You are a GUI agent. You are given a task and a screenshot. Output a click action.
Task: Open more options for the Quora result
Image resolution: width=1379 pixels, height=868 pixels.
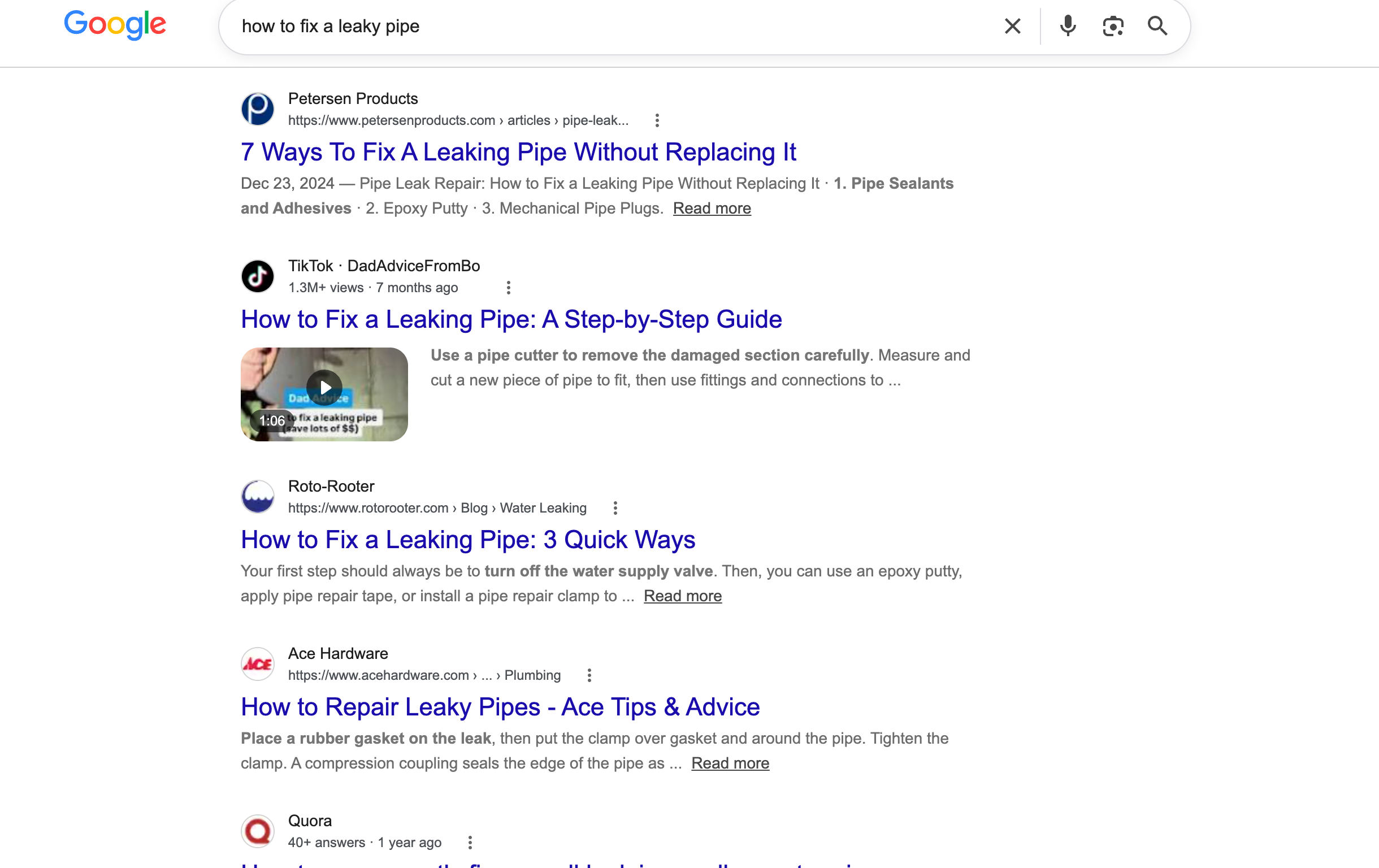click(x=470, y=842)
